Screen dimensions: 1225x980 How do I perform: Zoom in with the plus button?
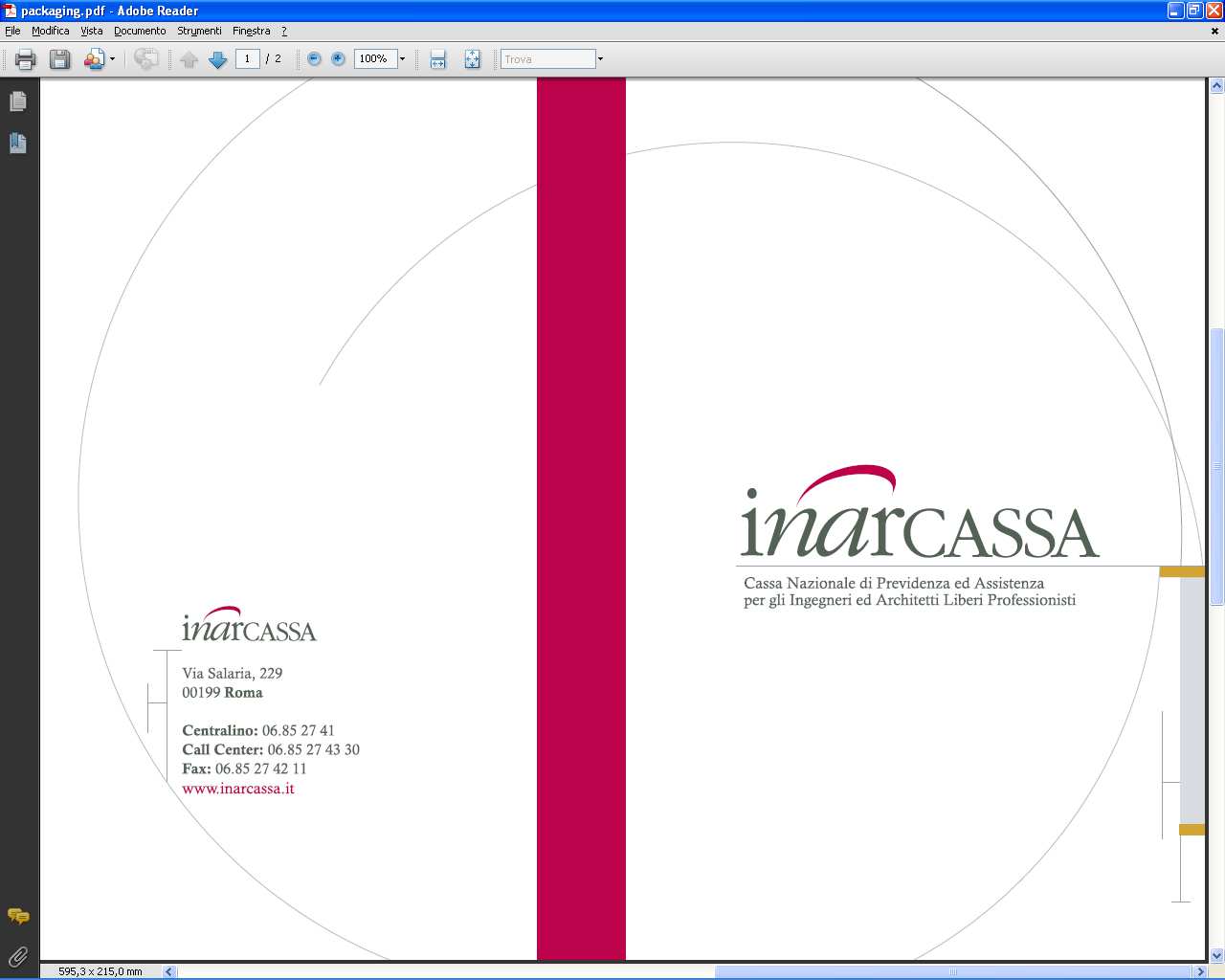tap(338, 59)
